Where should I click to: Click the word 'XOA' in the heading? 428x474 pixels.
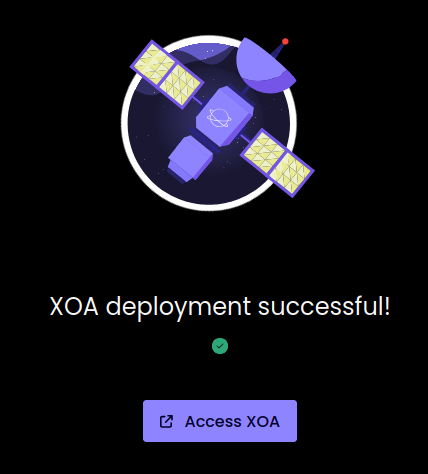coord(74,306)
